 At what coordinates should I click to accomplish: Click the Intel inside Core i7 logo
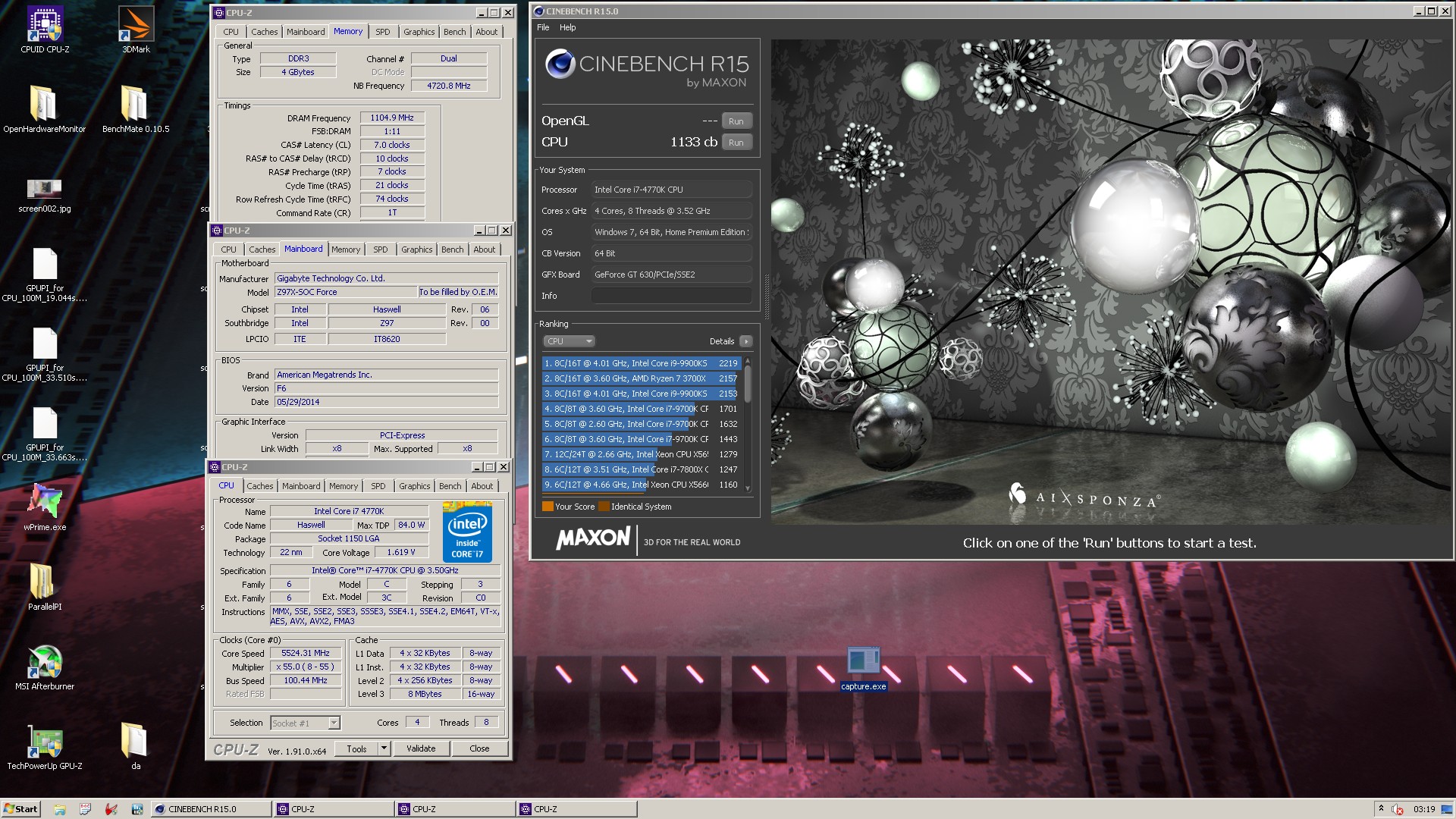click(467, 532)
